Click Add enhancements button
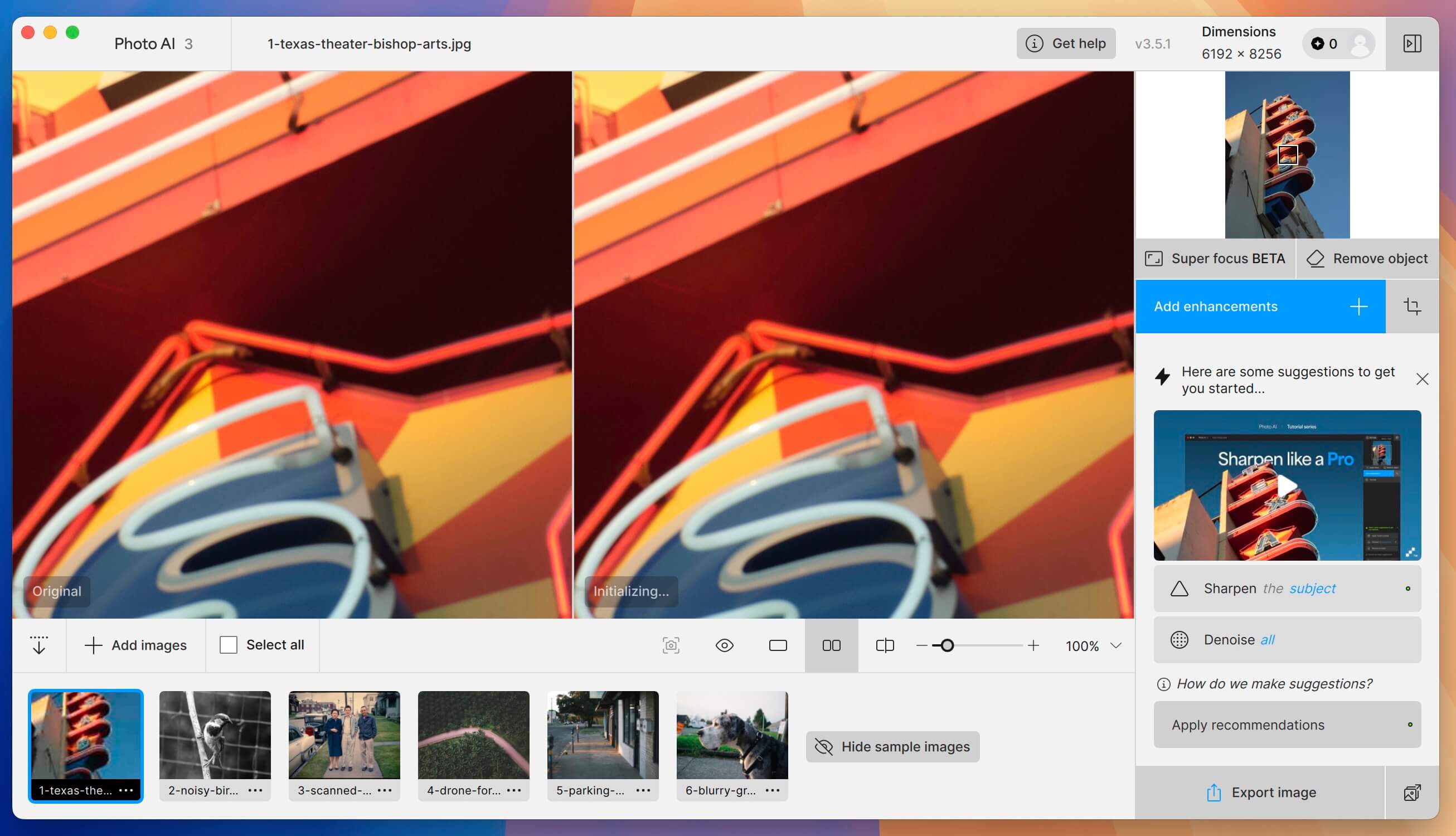The image size is (1456, 836). pos(1260,307)
